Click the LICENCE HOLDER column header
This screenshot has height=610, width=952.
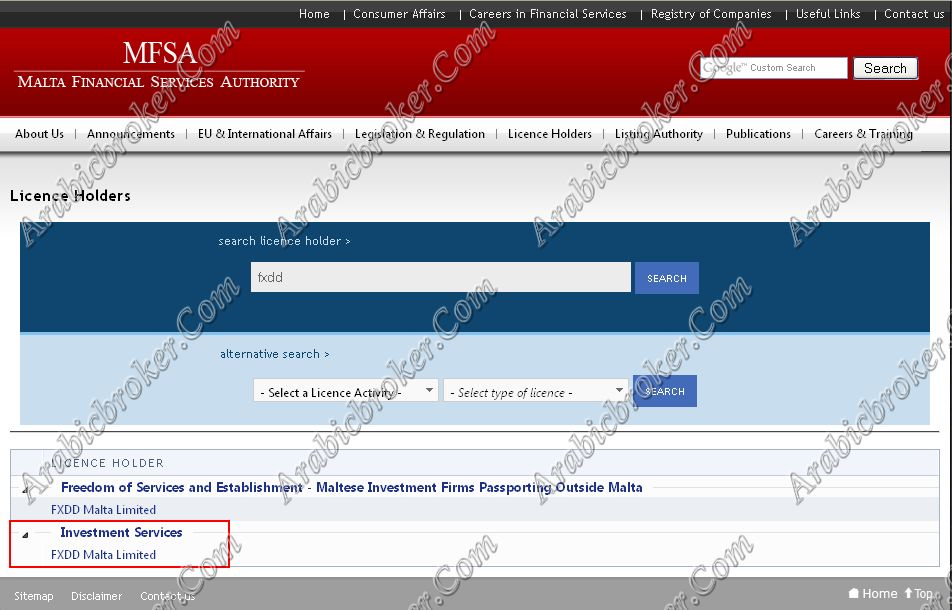108,463
